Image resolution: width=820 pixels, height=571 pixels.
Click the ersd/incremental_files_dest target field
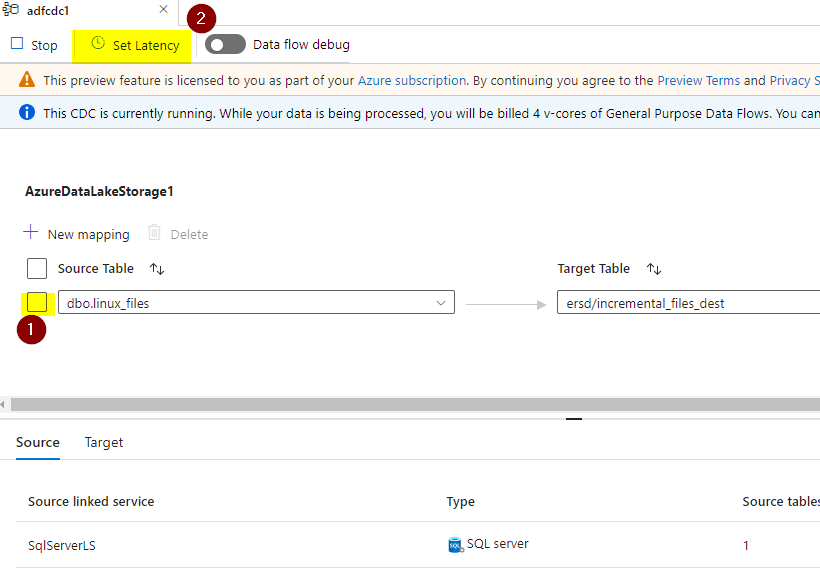click(688, 303)
